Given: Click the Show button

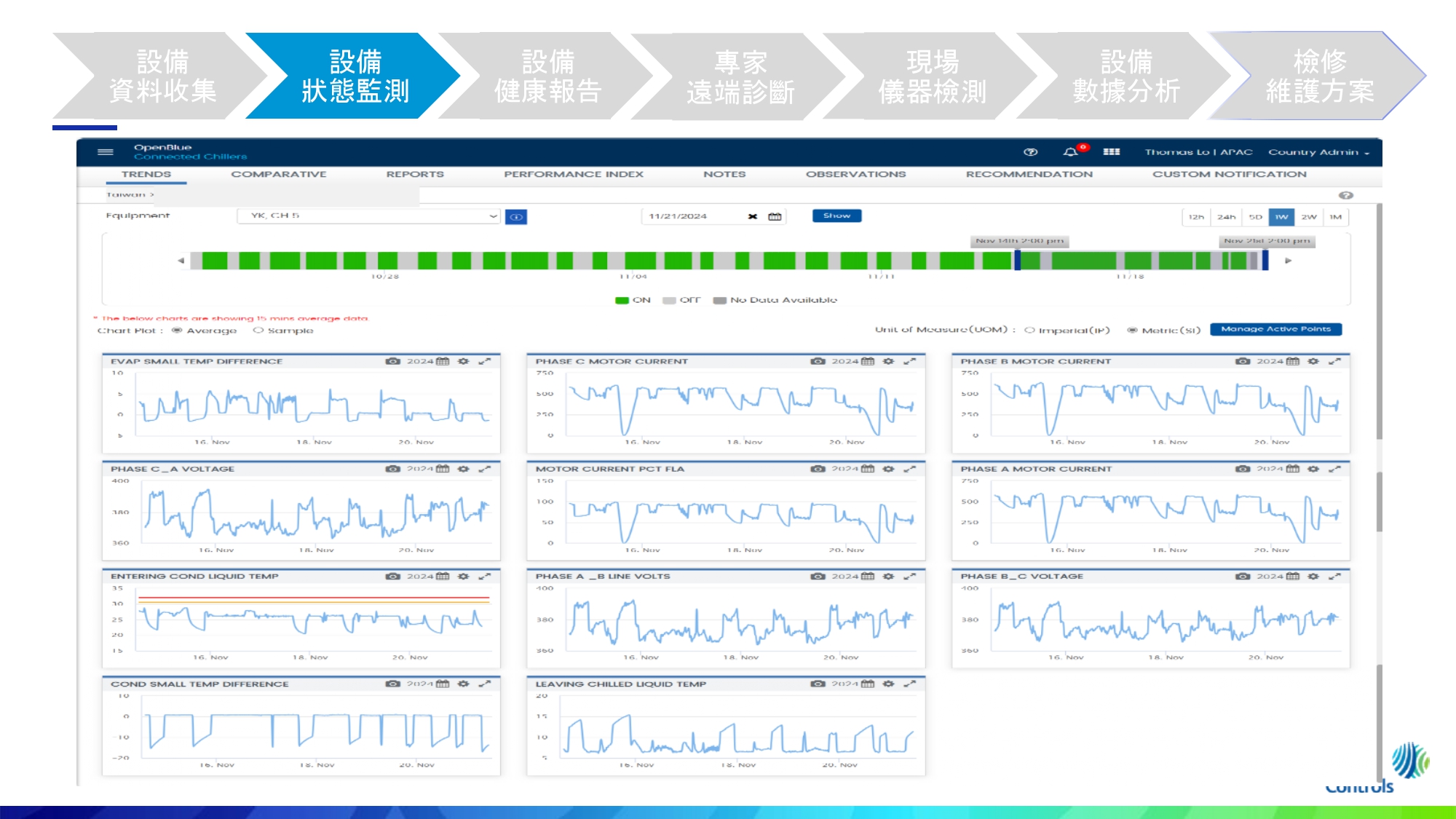Looking at the screenshot, I should (836, 215).
